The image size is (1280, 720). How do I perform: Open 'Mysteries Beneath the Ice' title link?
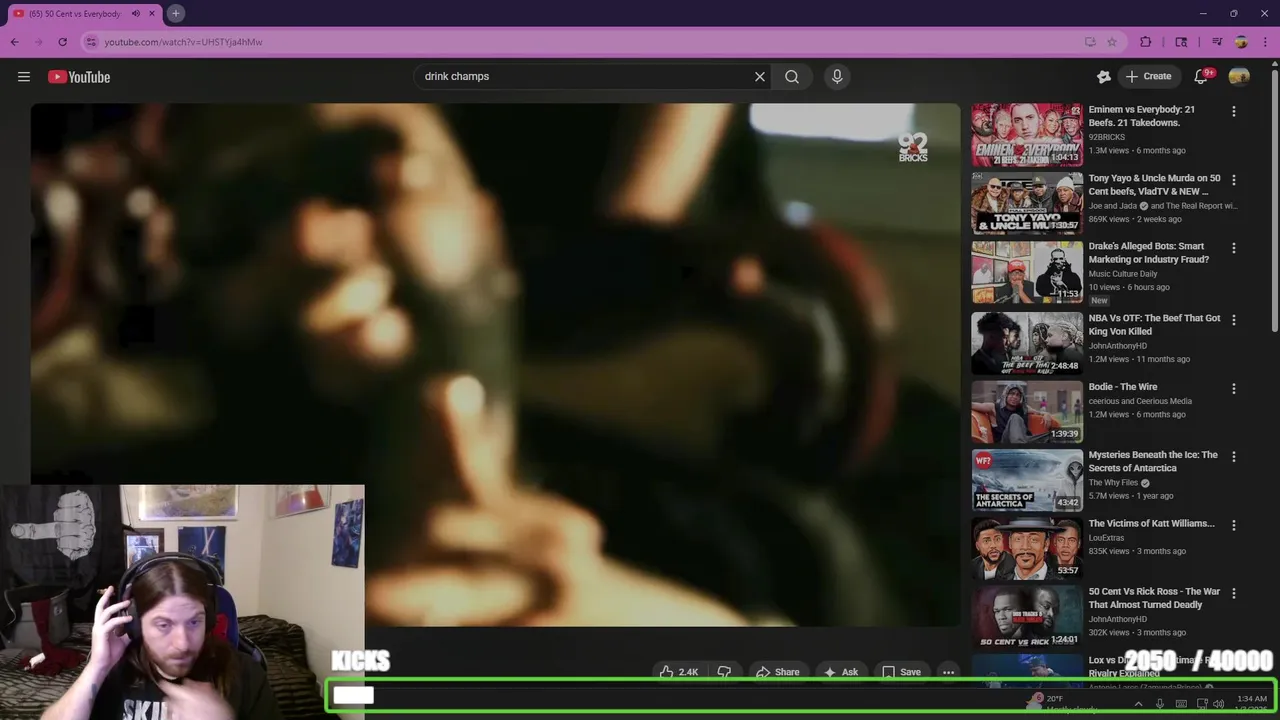coord(1153,461)
